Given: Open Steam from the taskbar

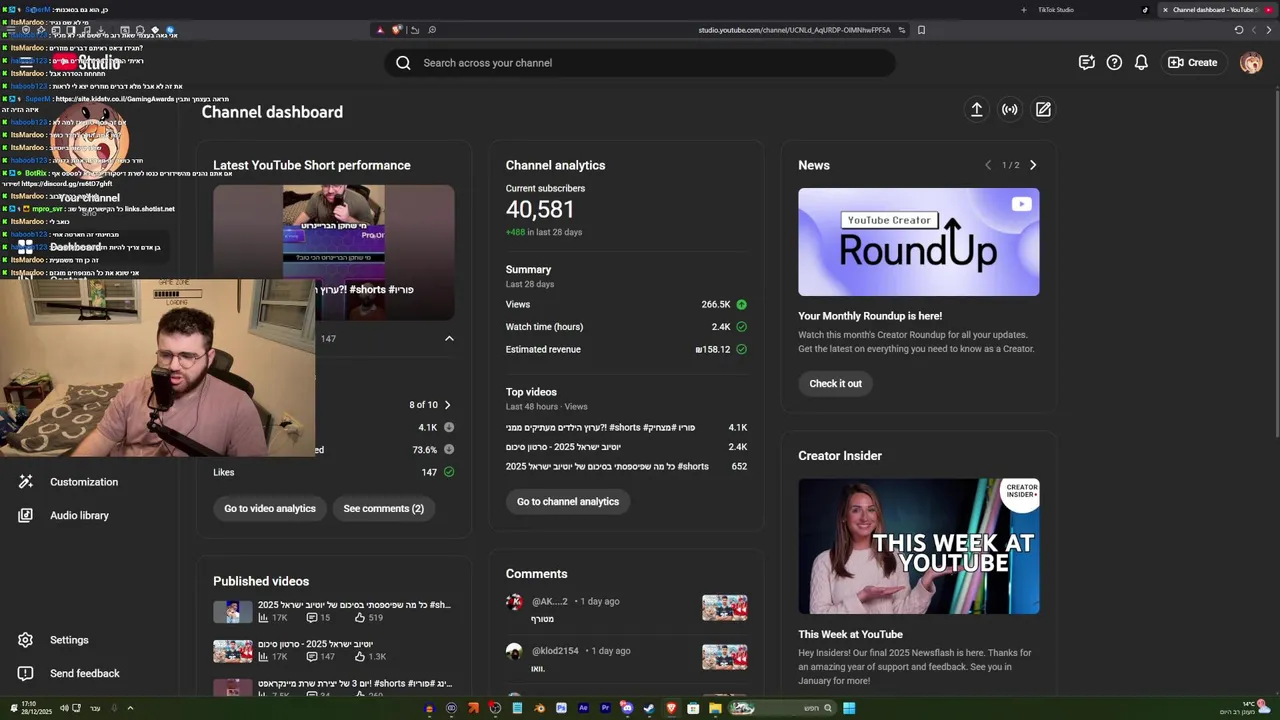Looking at the screenshot, I should click(649, 708).
